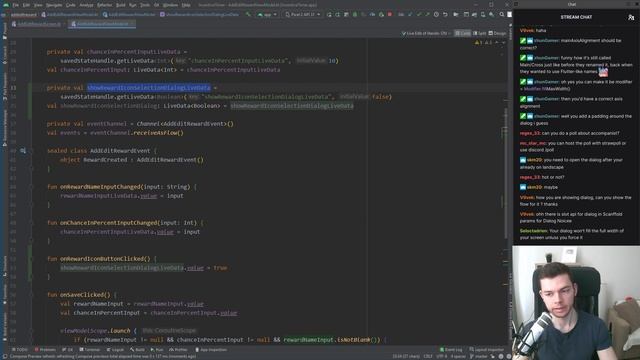Image resolution: width=640 pixels, height=360 pixels.
Task: Open the Live Edit of literals dropdown
Action: point(426,33)
